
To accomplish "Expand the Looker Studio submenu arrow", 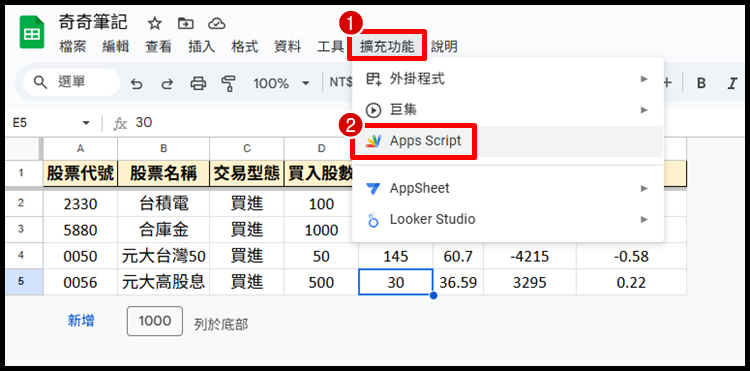I will (x=644, y=219).
